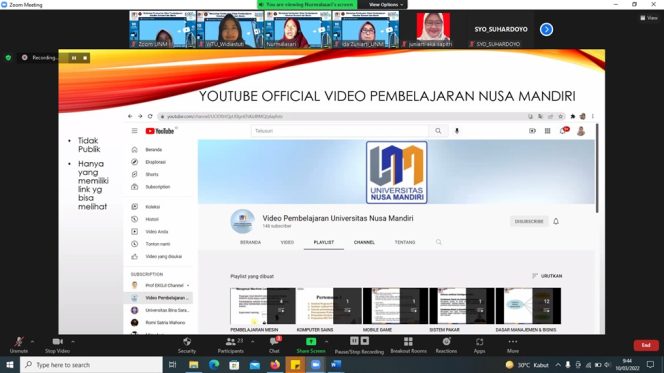Click the YouTube logo
Image resolution: width=664 pixels, height=373 pixels.
(x=160, y=131)
